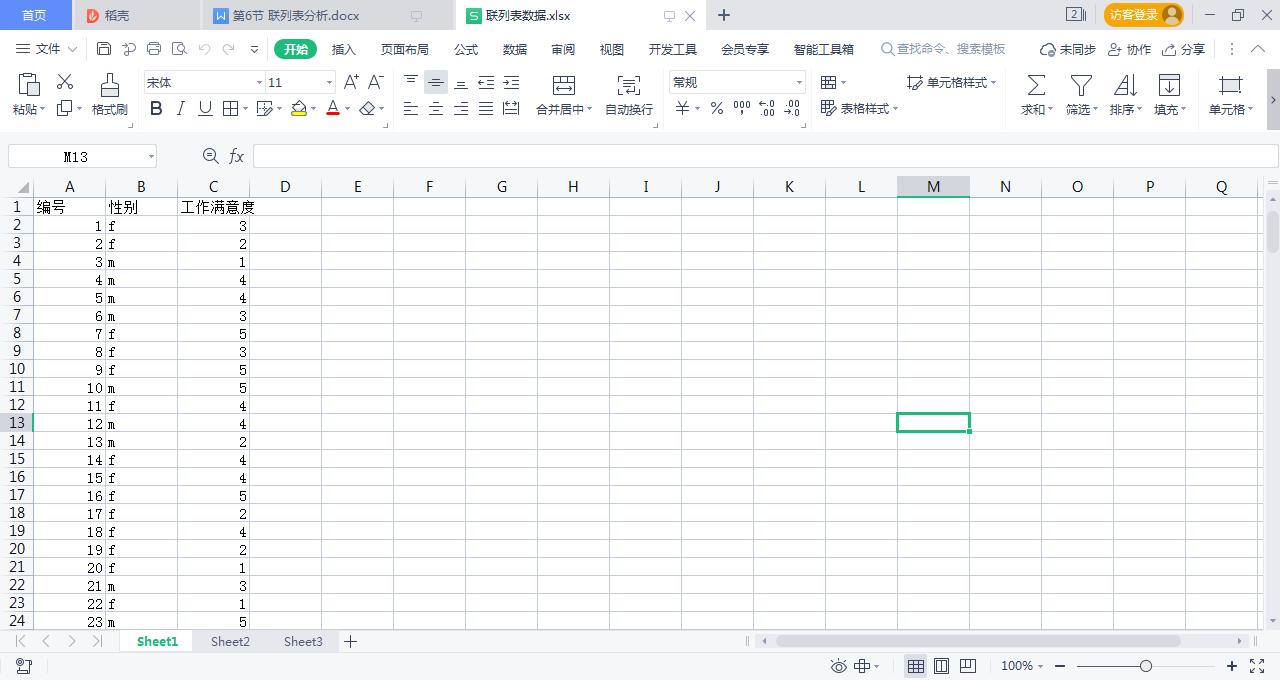Switch to the 数据 ribbon tab
The image size is (1280, 680).
(x=514, y=48)
